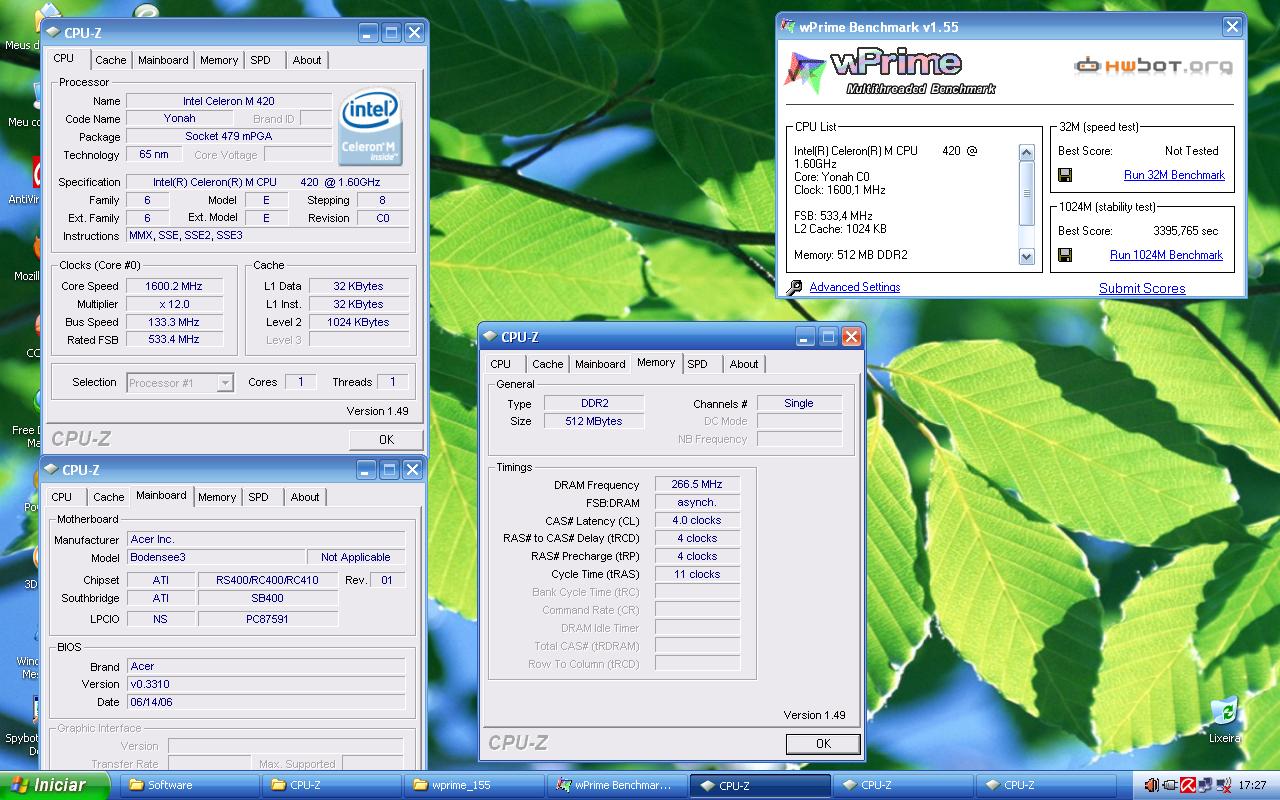The height and width of the screenshot is (800, 1280).
Task: Open the Cache tab in the Processor CPU-Z window
Action: point(111,60)
